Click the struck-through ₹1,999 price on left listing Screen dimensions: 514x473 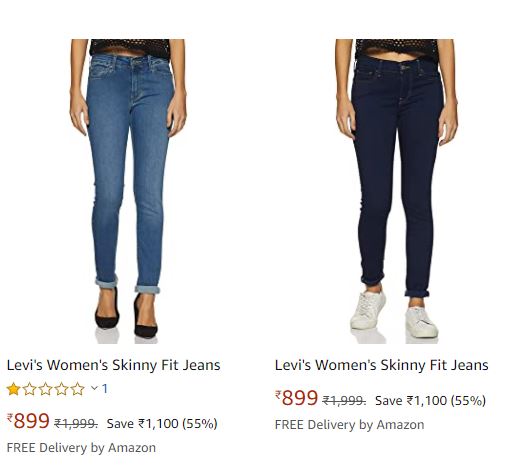pos(76,424)
